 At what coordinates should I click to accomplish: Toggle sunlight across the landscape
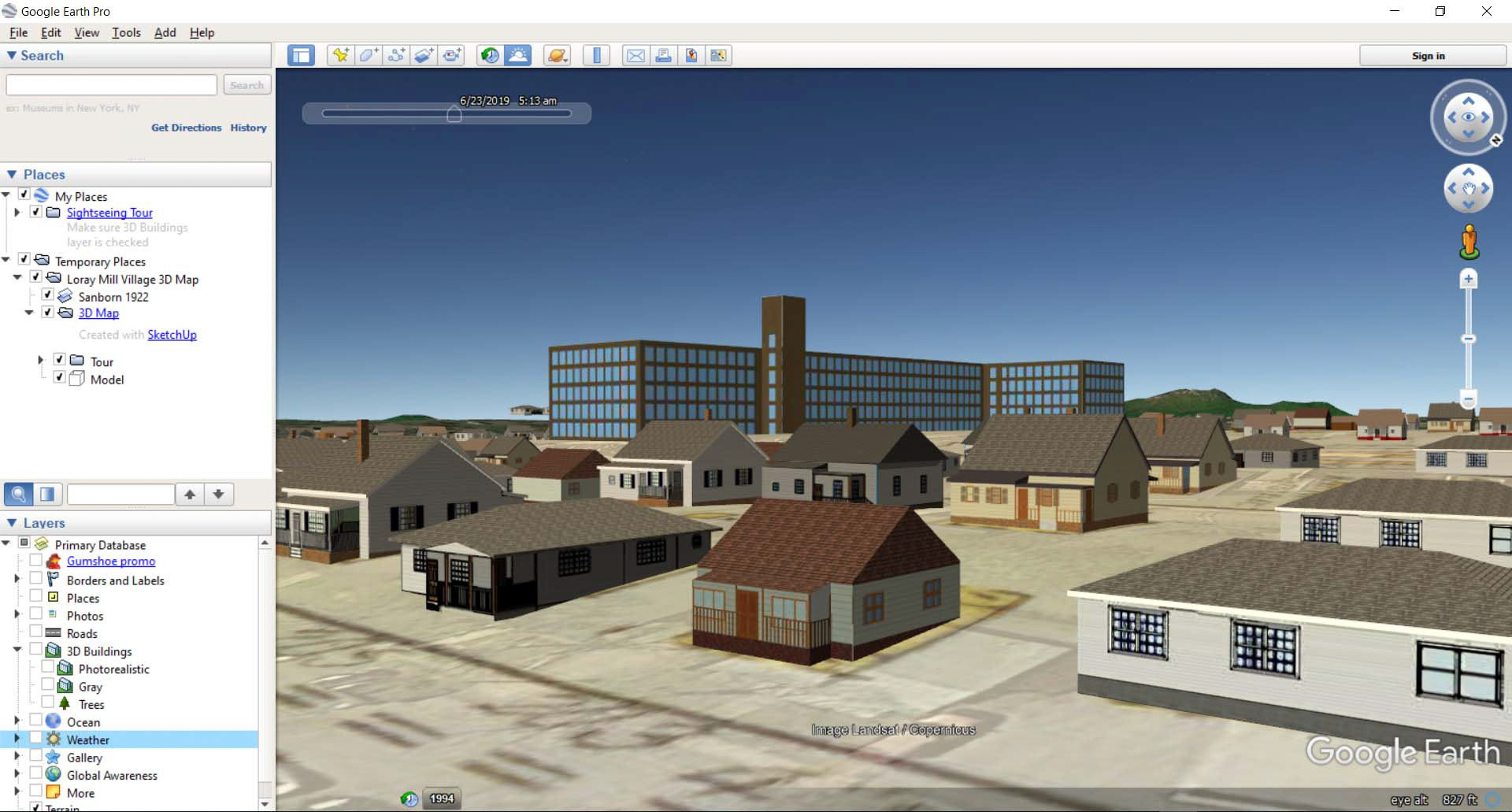coord(517,55)
